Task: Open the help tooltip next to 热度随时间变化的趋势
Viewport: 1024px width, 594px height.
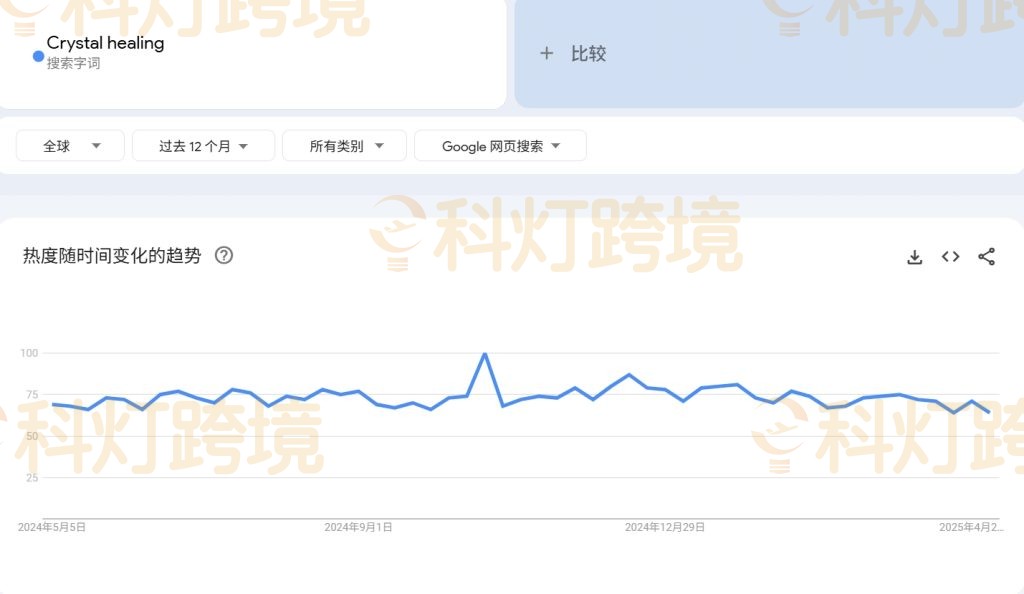Action: (x=222, y=256)
